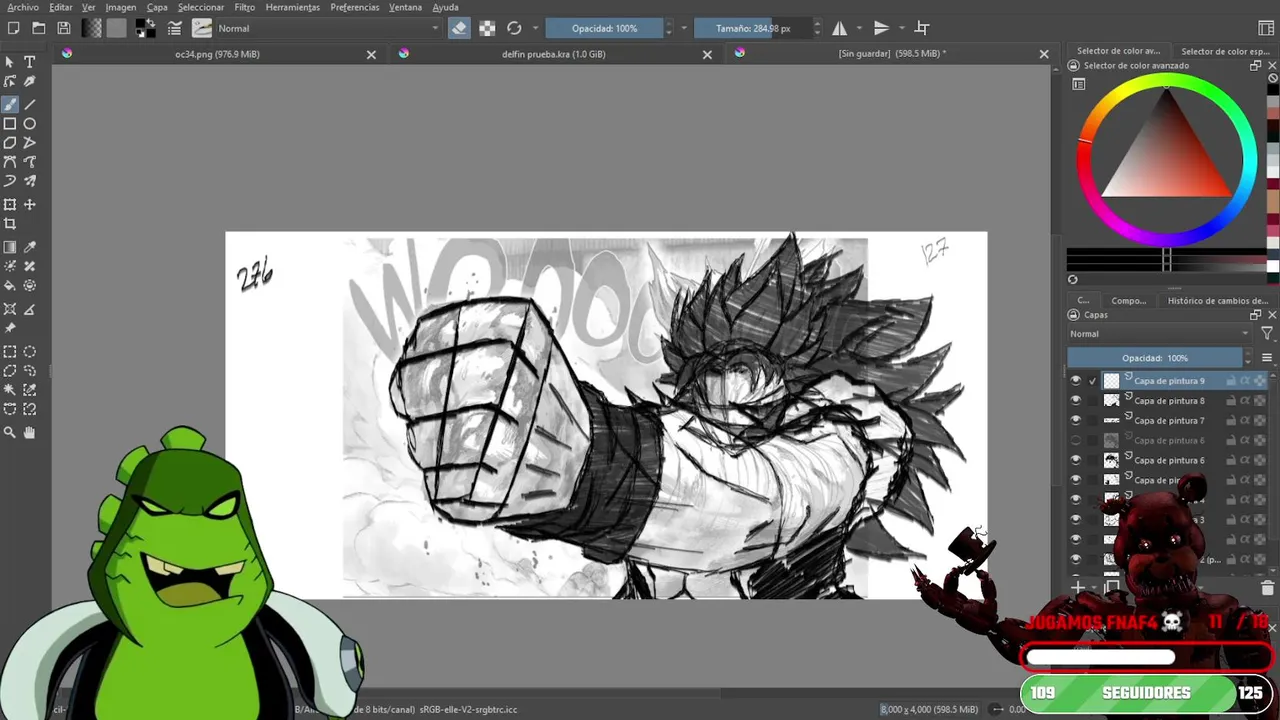Select the polygon tool
Screen dimensions: 1280x720
tap(10, 143)
